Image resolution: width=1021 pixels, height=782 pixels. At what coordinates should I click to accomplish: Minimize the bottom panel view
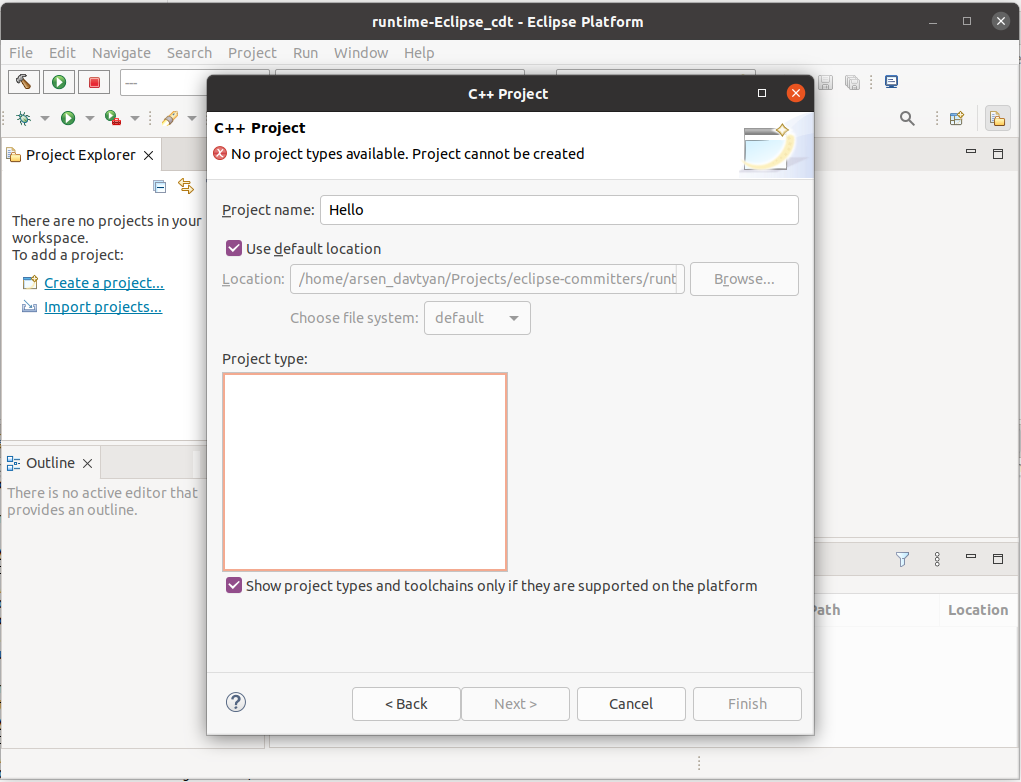tap(971, 557)
